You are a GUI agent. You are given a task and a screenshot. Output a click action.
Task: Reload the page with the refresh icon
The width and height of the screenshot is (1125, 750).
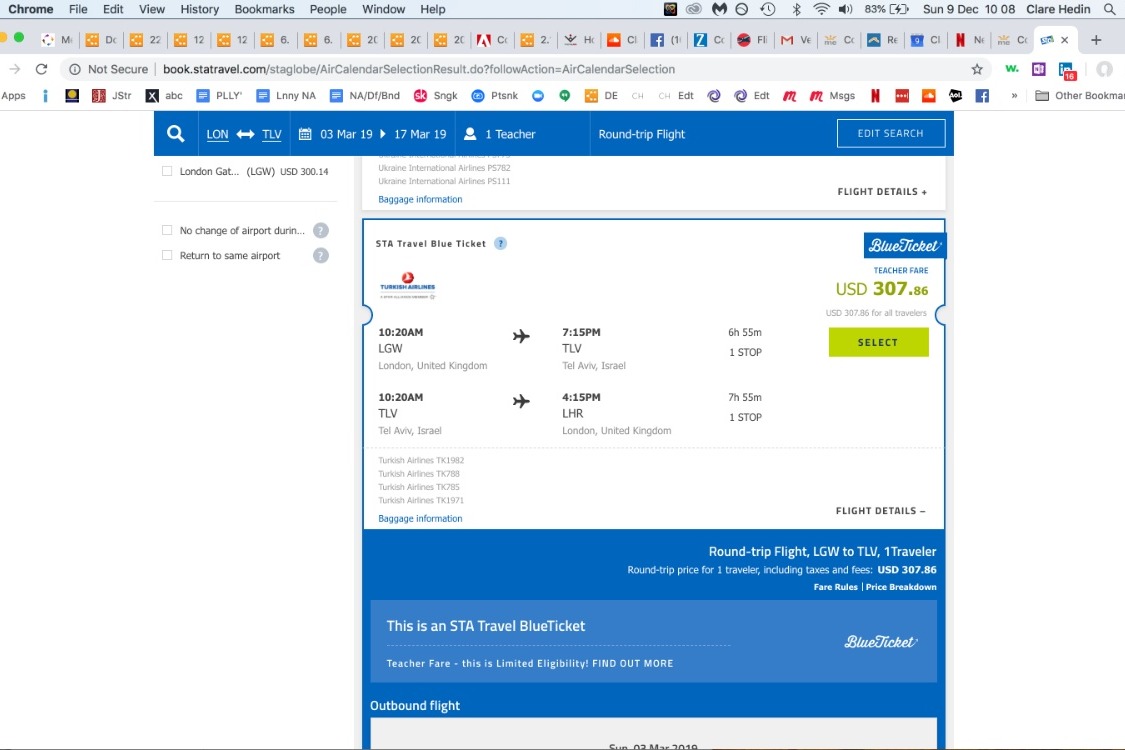(42, 69)
